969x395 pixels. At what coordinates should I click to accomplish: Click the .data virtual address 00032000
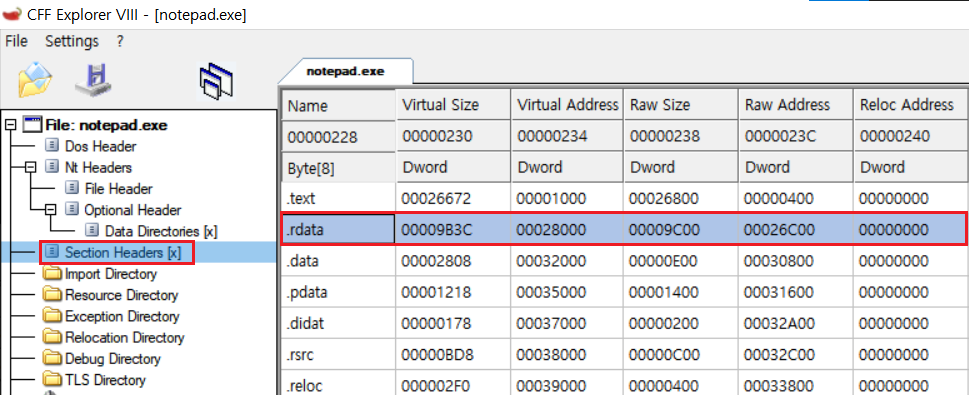(x=567, y=261)
